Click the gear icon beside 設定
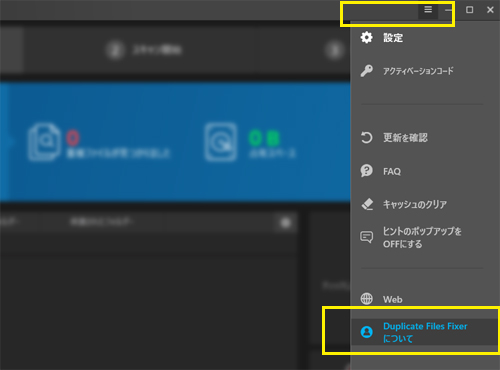The width and height of the screenshot is (500, 370). coord(367,37)
